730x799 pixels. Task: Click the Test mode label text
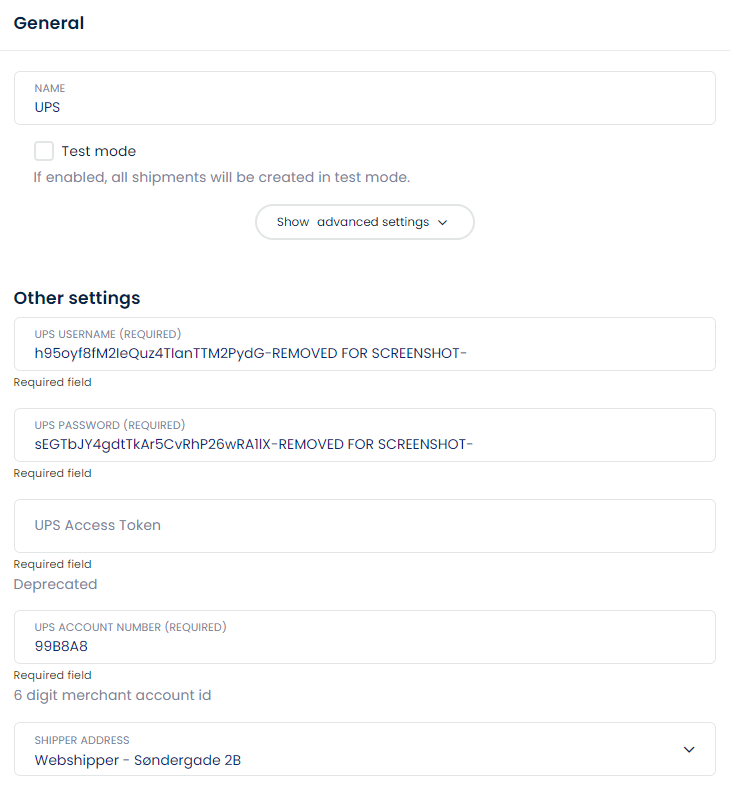99,151
